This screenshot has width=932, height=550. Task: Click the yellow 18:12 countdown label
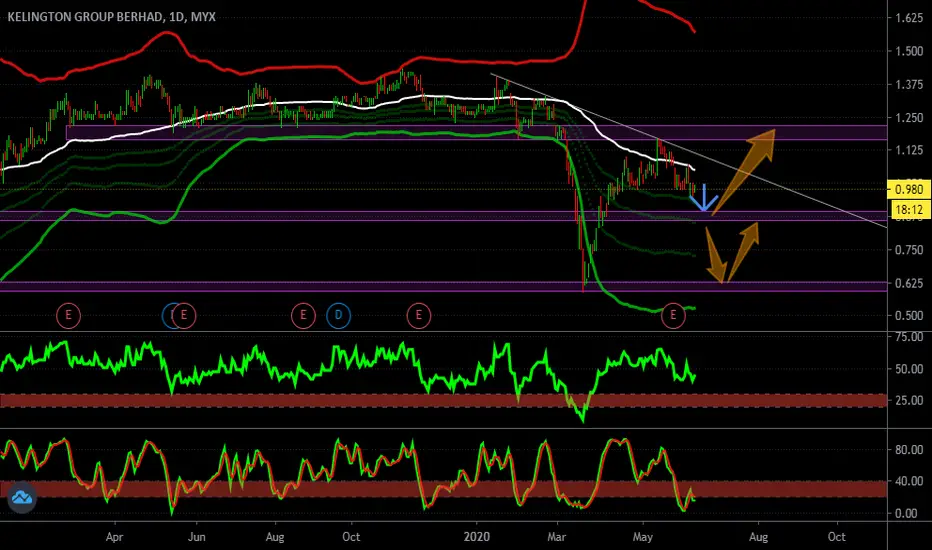[909, 209]
